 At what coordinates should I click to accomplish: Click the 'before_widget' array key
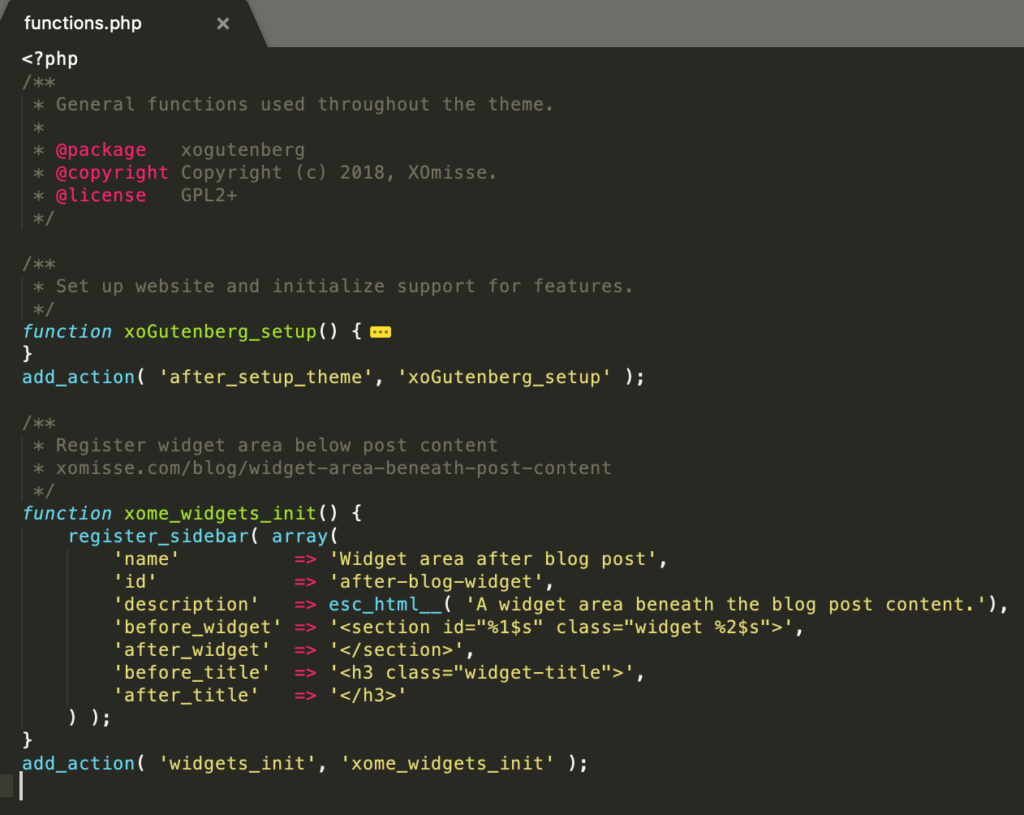click(197, 628)
